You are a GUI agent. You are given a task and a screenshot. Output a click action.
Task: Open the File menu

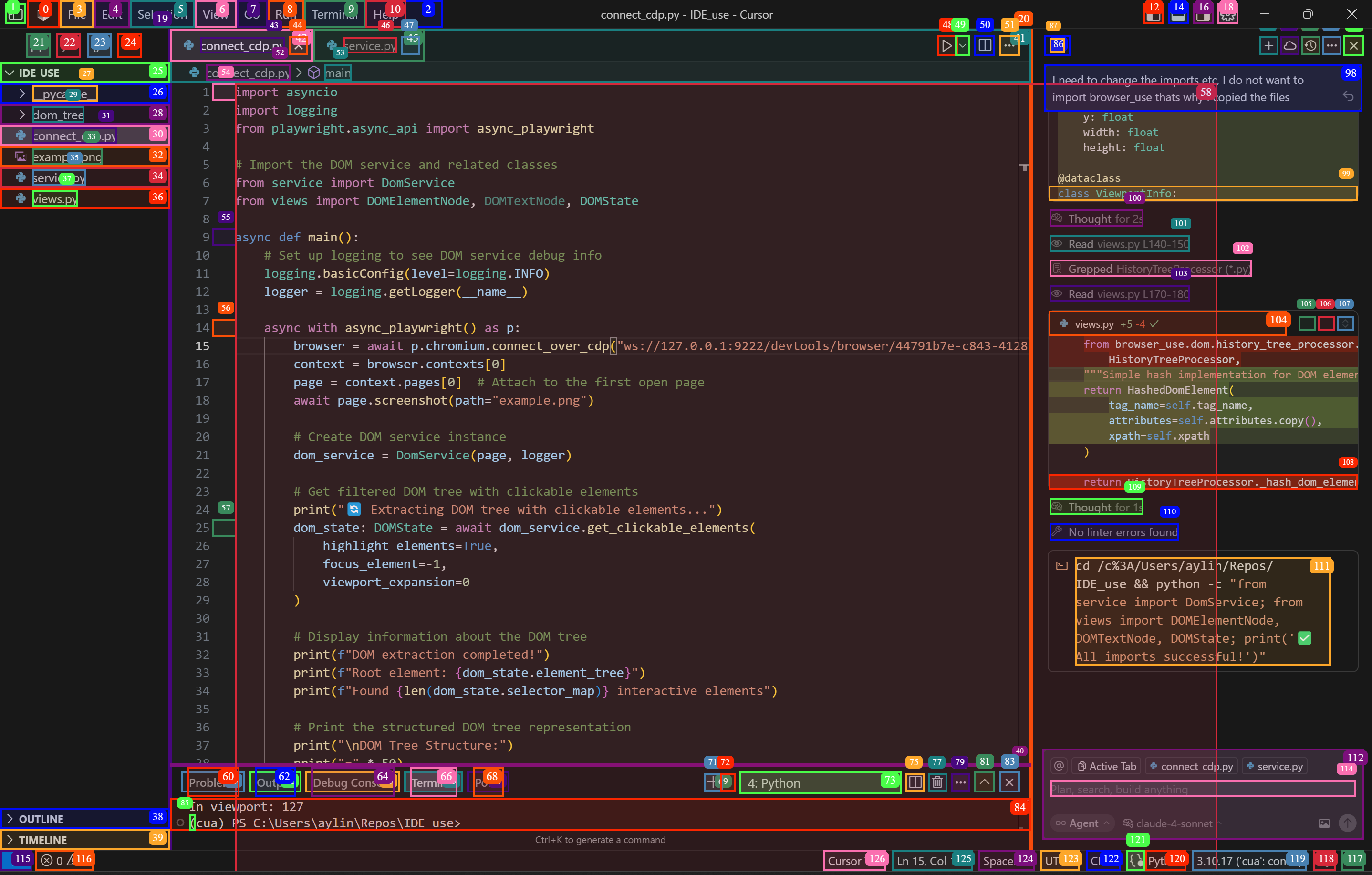click(x=77, y=15)
